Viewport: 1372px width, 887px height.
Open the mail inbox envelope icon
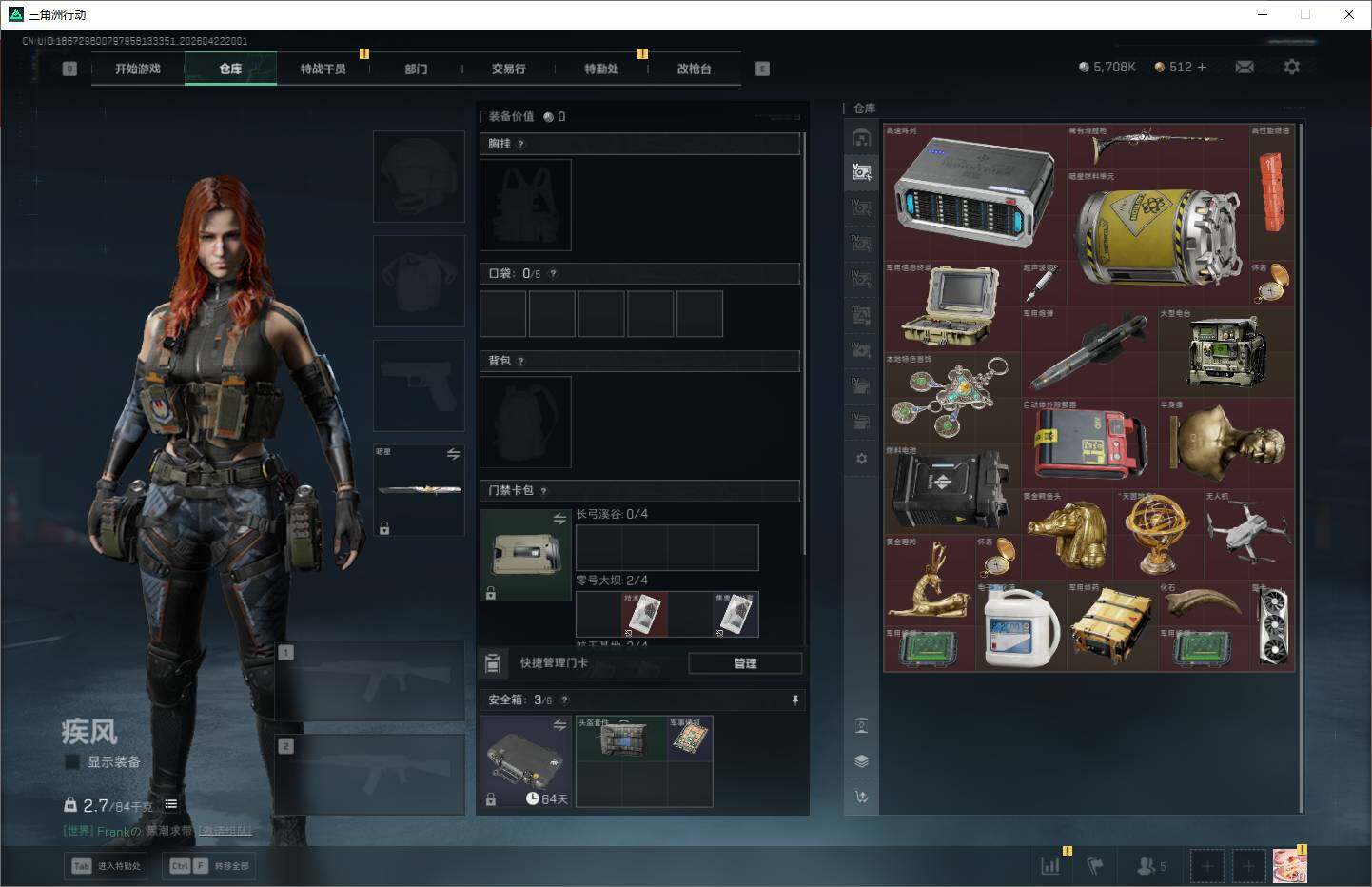pyautogui.click(x=1245, y=67)
